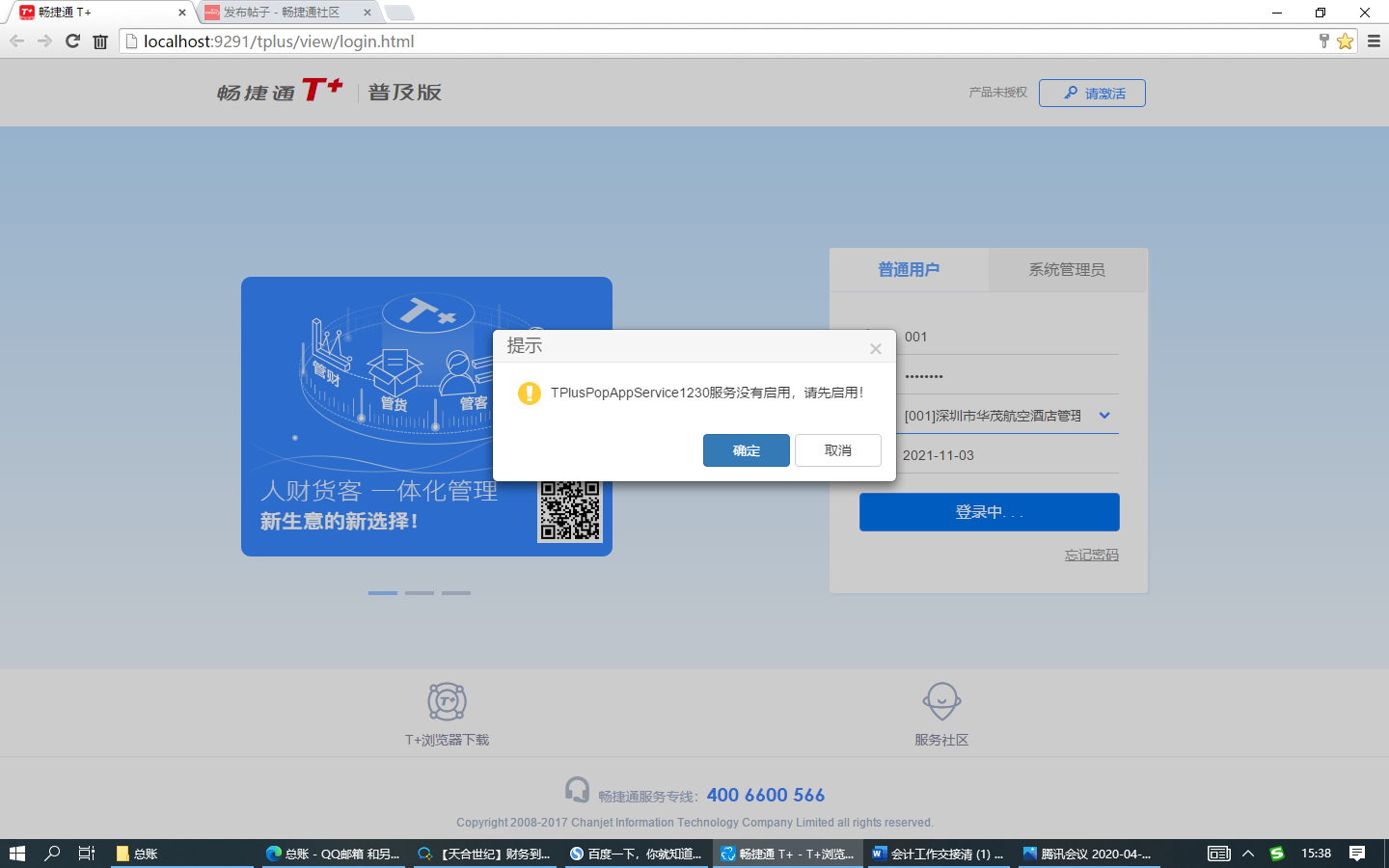Click the hotline number 400 6600 566
The image size is (1389, 868).
pyautogui.click(x=766, y=795)
